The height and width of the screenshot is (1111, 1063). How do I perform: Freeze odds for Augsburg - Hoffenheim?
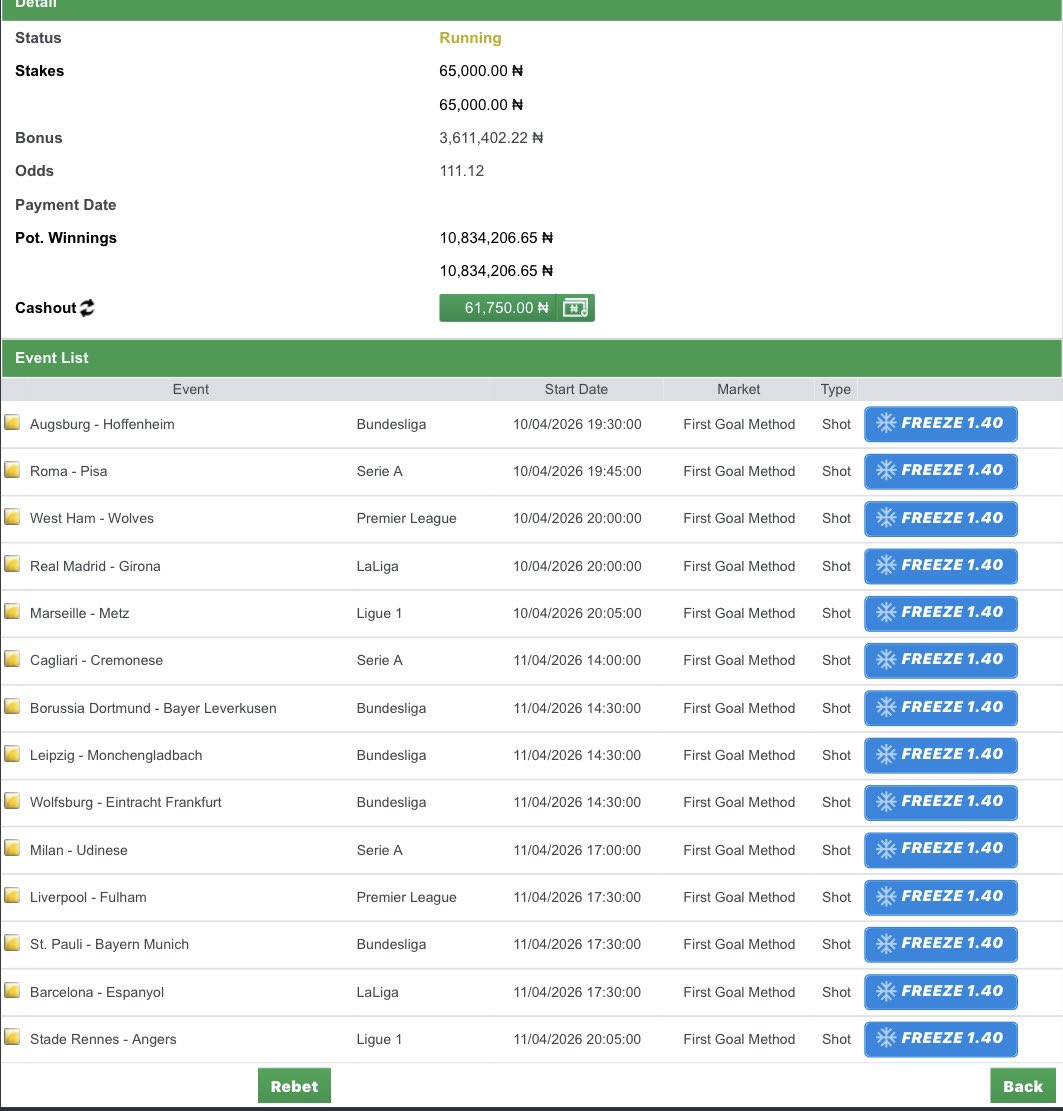pos(941,424)
